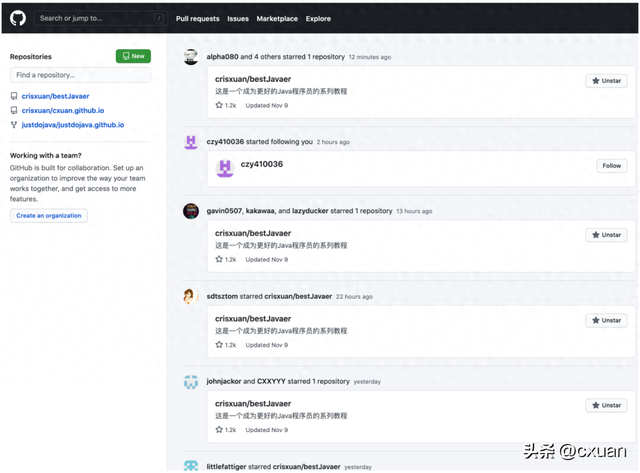The width and height of the screenshot is (640, 473).
Task: Click '2 hours ago' timestamp text
Action: point(333,142)
